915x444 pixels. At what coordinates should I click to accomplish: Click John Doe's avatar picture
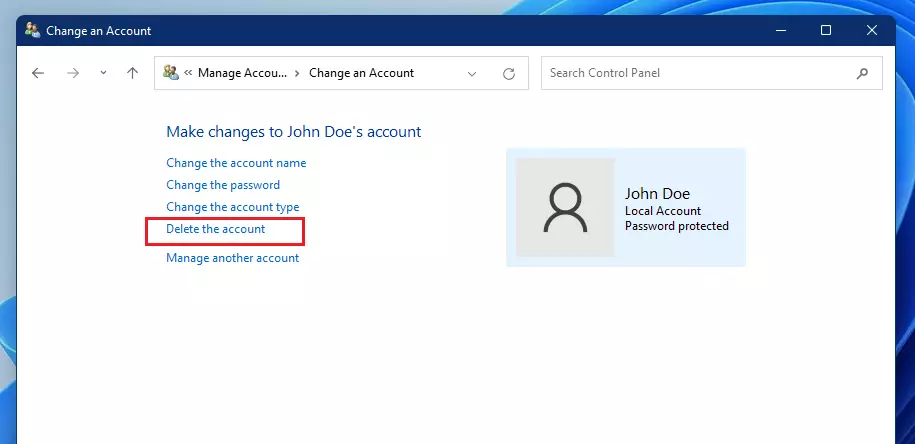(565, 207)
